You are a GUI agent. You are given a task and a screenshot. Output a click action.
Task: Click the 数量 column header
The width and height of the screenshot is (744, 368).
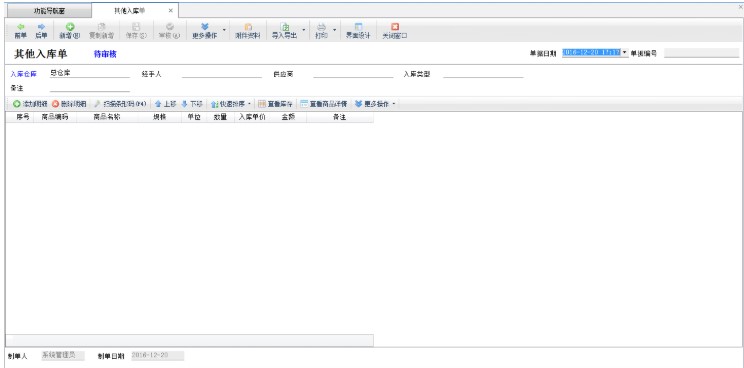click(221, 117)
